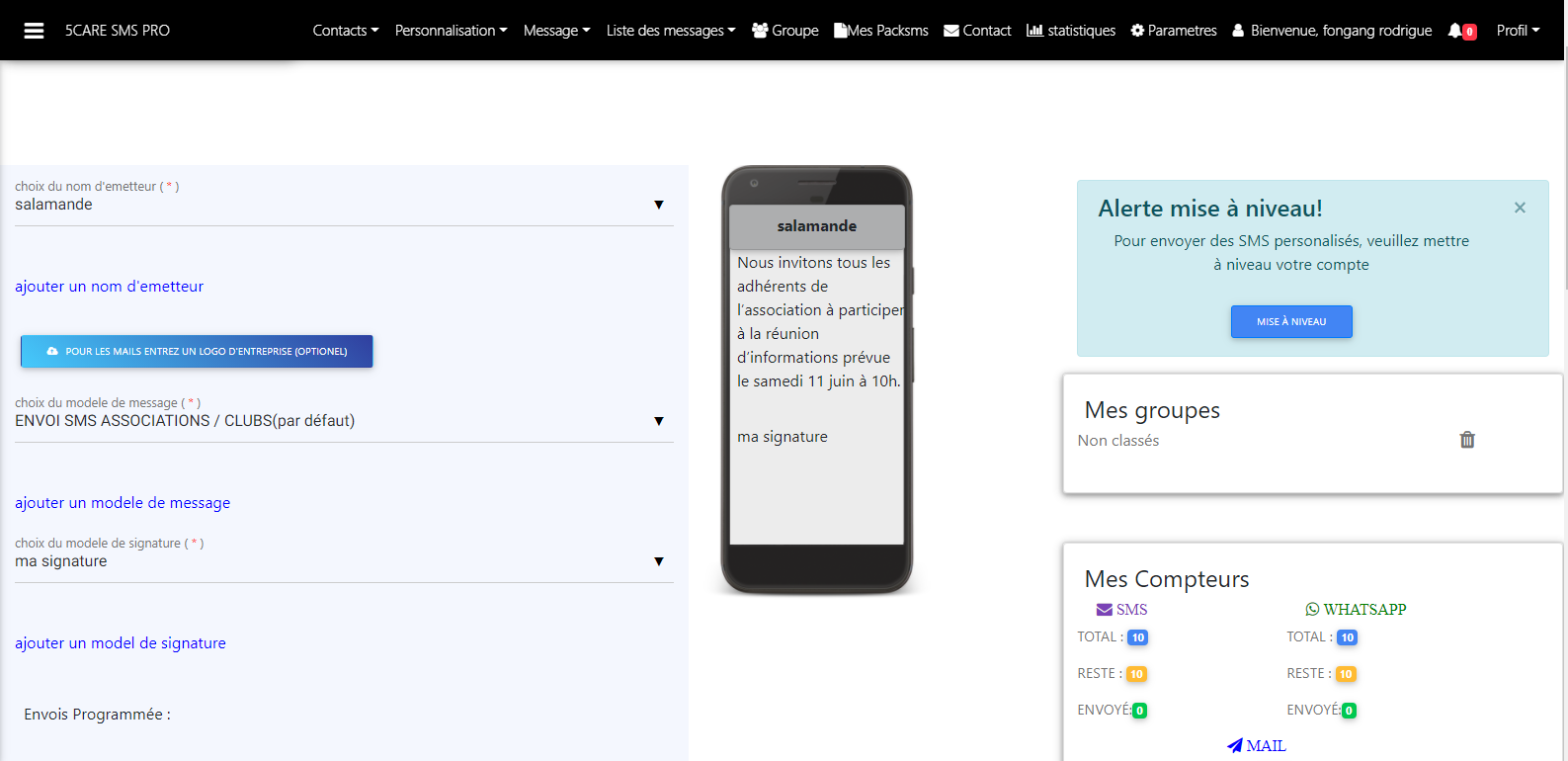This screenshot has height=761, width=1568.
Task: Dismiss the Alerte mise à niveau banner
Action: [x=1520, y=208]
